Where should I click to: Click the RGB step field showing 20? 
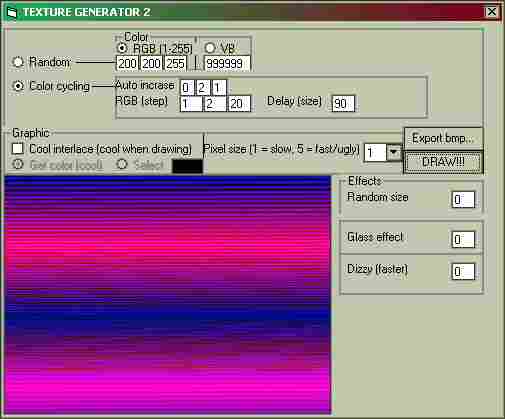(x=239, y=103)
